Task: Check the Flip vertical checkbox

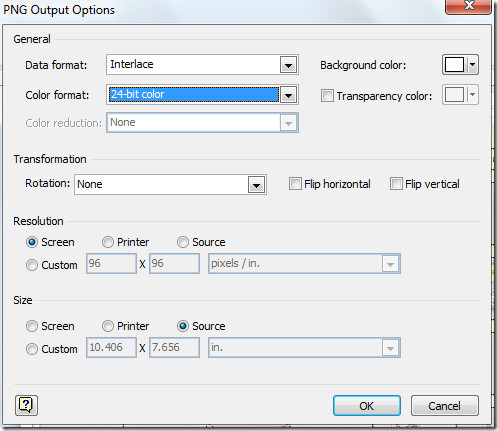Action: pyautogui.click(x=396, y=184)
